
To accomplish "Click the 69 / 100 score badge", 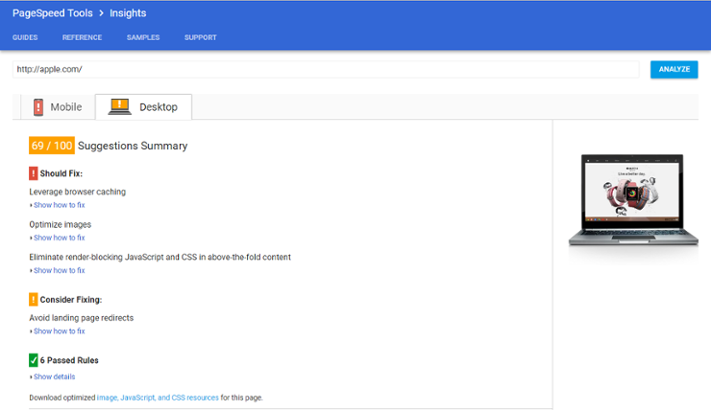I will pyautogui.click(x=52, y=146).
